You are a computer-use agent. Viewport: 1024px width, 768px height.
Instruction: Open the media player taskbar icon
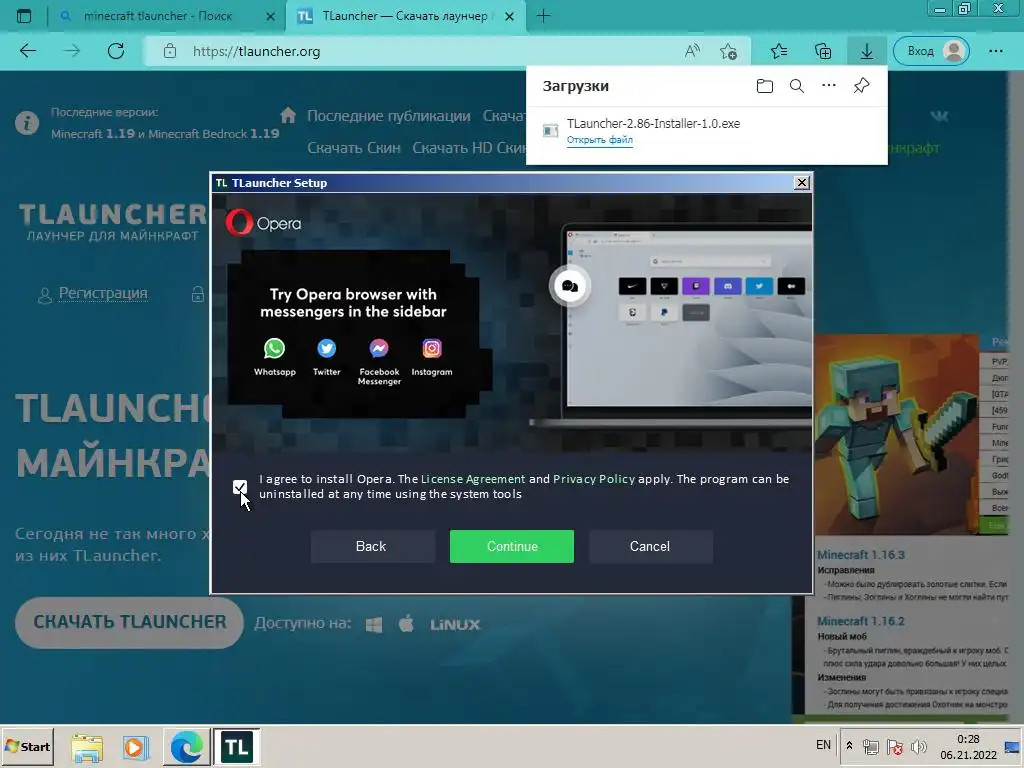135,747
